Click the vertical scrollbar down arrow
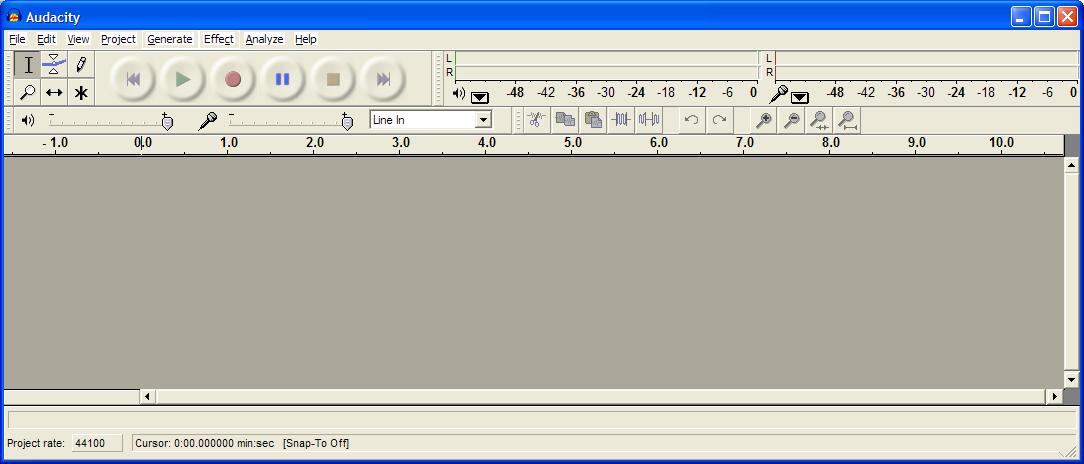Image resolution: width=1084 pixels, height=464 pixels. [1072, 379]
